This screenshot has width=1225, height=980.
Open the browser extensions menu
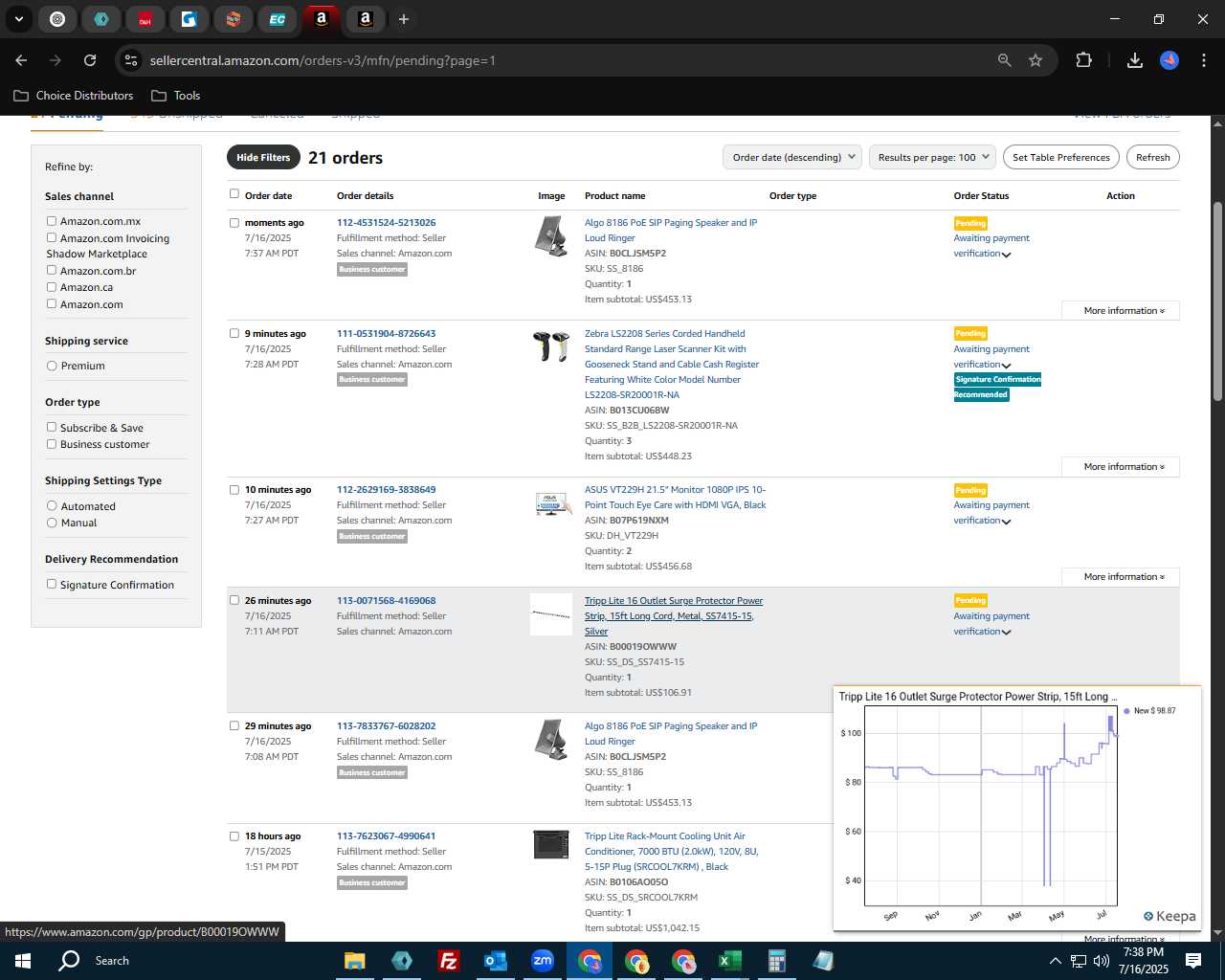pyautogui.click(x=1083, y=60)
